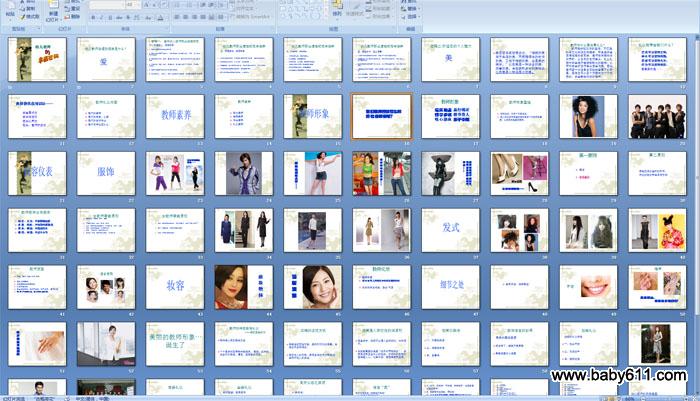Toggle Text Shadow formatting
This screenshot has height=401, width=700.
point(128,17)
